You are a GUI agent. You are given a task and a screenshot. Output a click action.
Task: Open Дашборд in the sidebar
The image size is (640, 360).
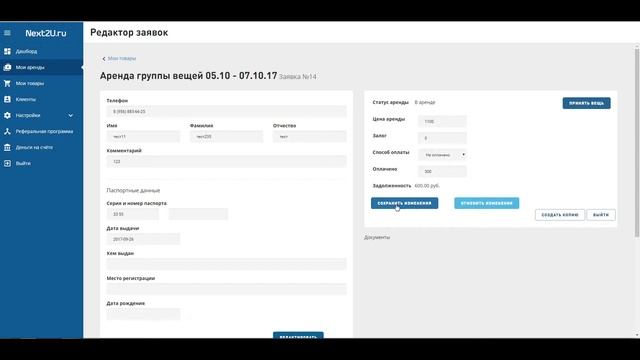(x=27, y=51)
